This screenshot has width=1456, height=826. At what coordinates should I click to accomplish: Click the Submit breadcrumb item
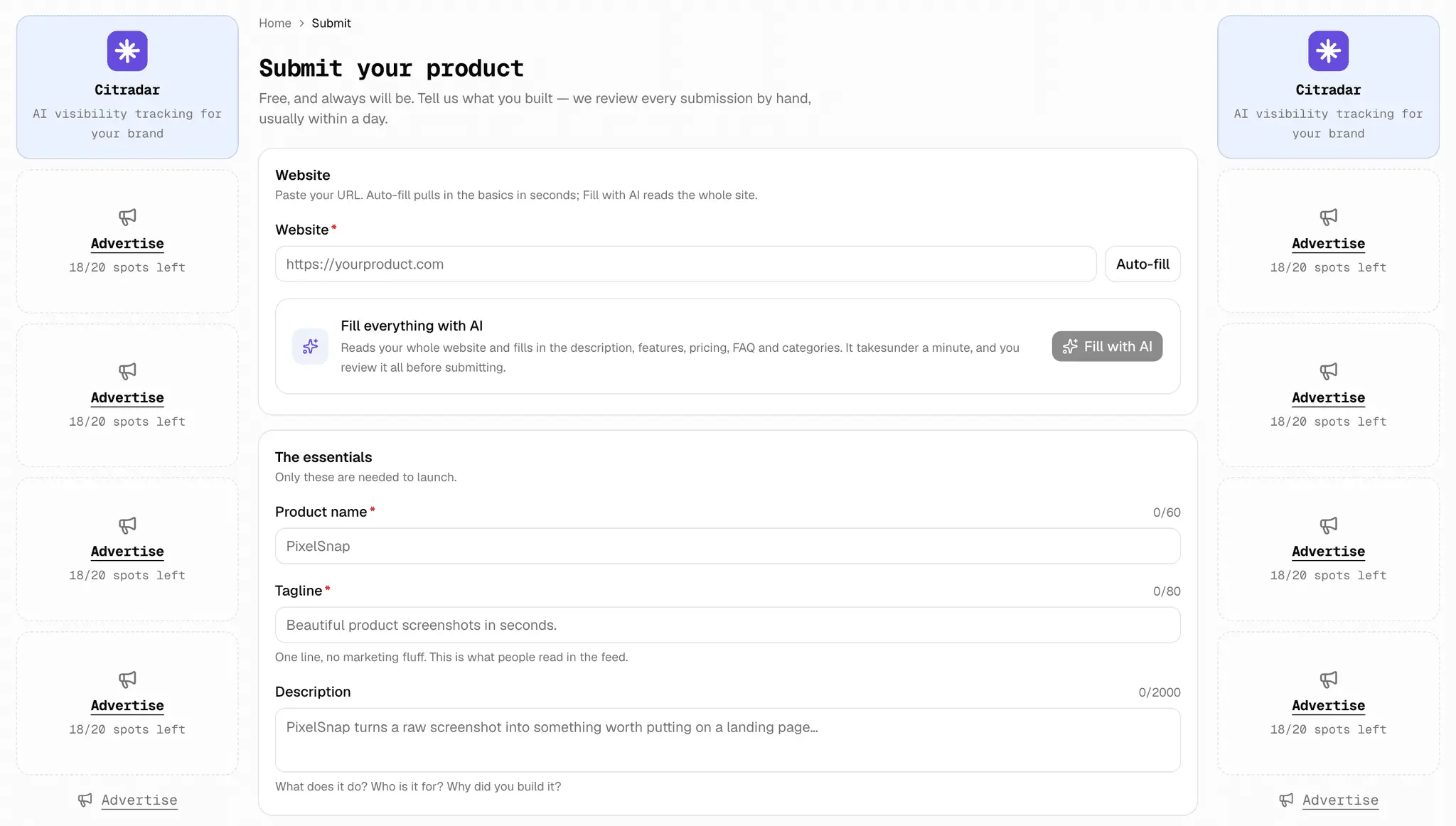coord(331,23)
